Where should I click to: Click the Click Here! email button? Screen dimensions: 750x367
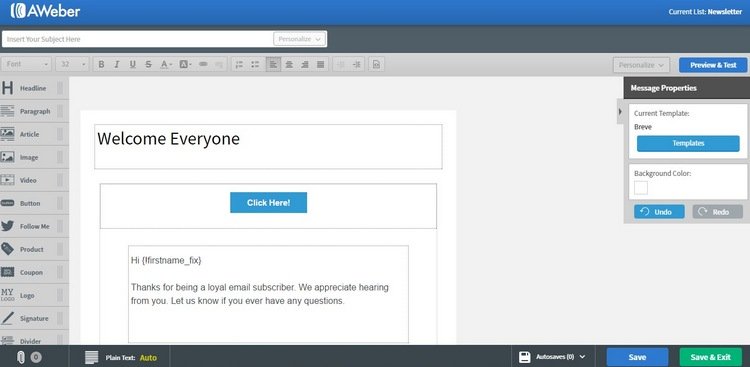tap(268, 202)
